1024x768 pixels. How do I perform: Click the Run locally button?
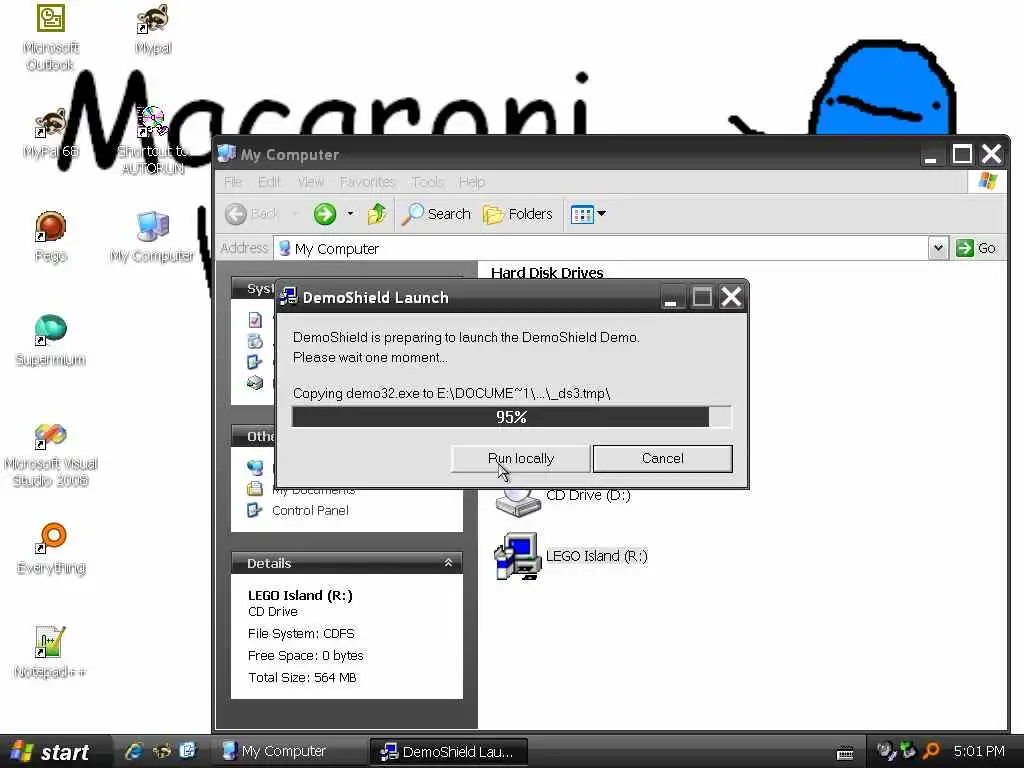[520, 458]
